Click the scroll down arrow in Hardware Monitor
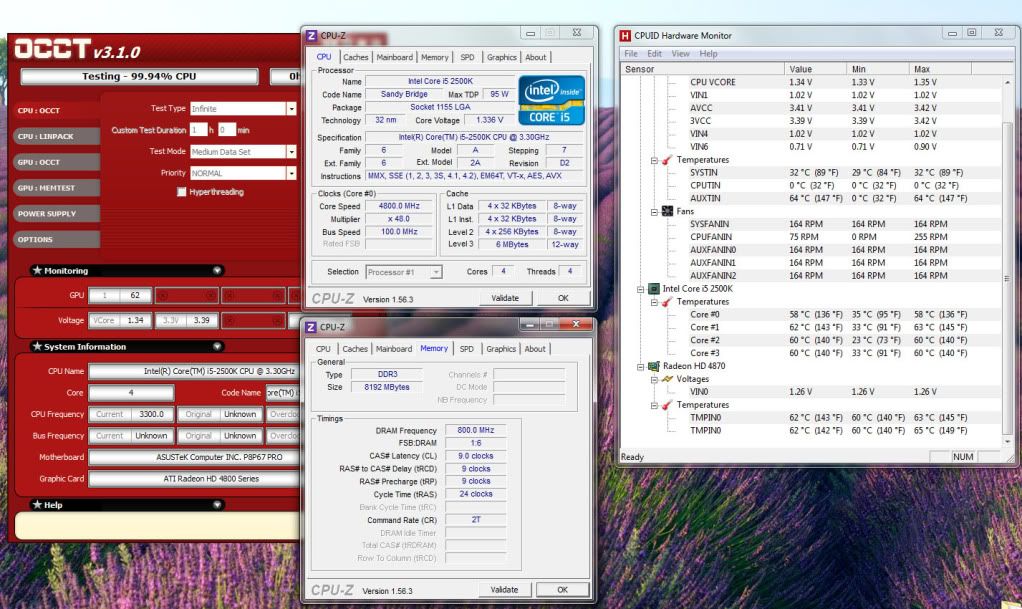1022x609 pixels. pos(1008,441)
